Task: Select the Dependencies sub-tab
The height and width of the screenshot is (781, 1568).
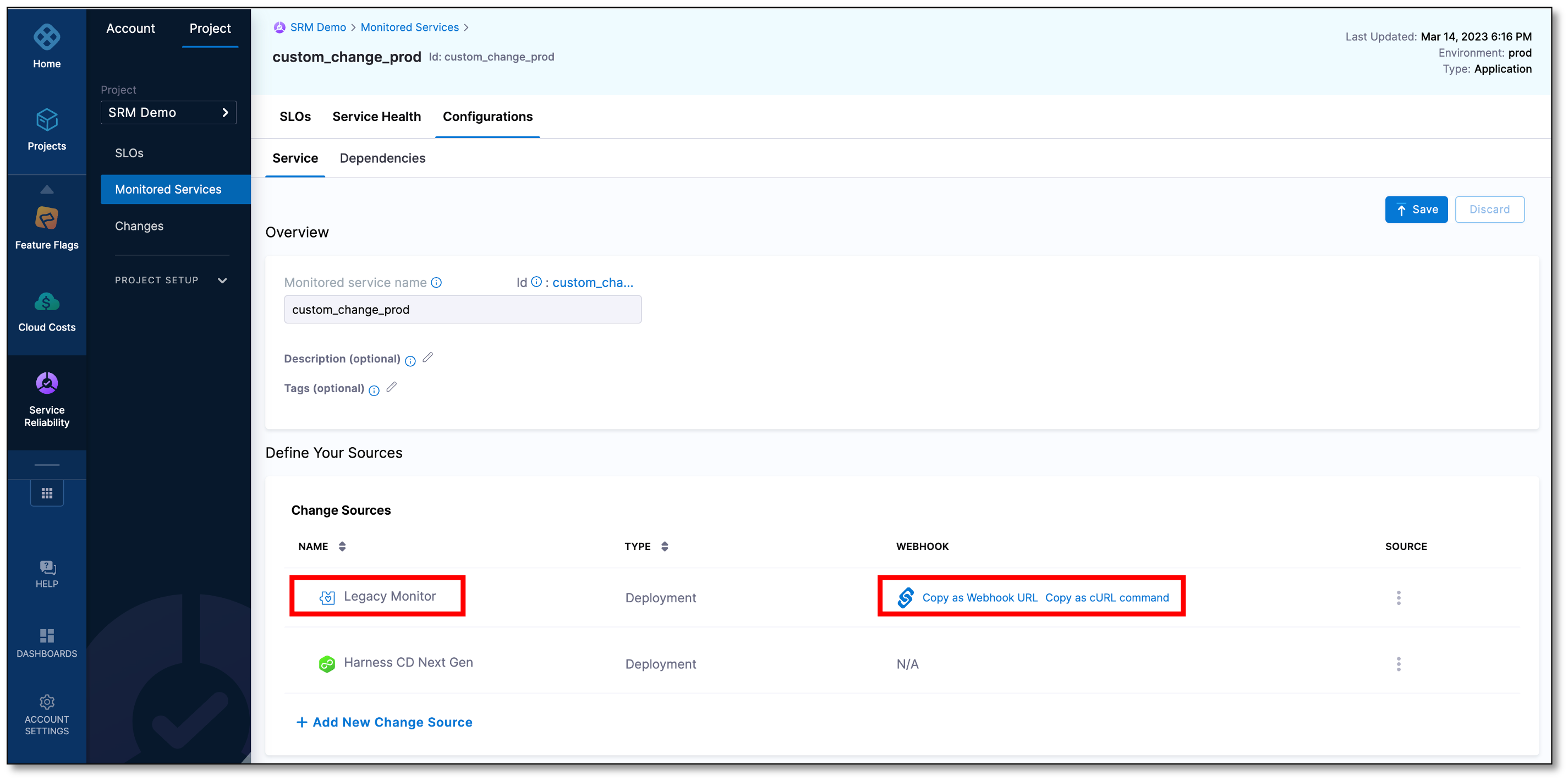Action: [x=383, y=158]
